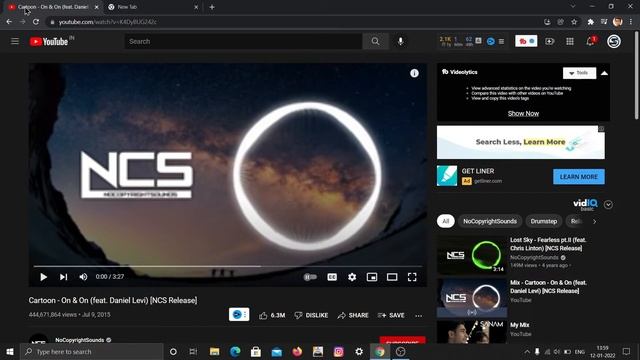Open a new browser tab
This screenshot has height=360, width=640.
pos(212,7)
